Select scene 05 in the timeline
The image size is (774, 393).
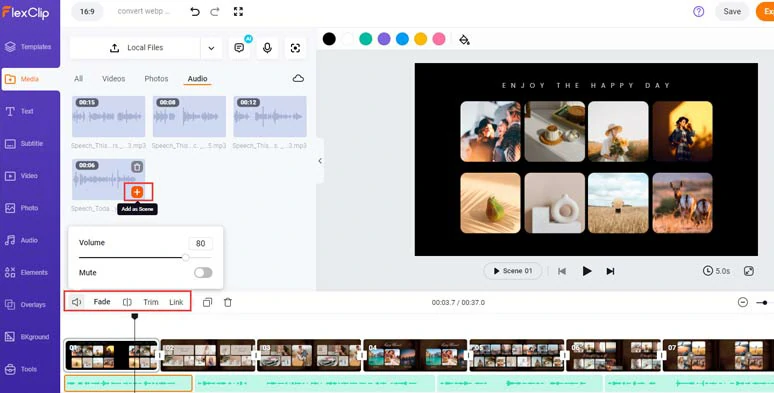(516, 355)
